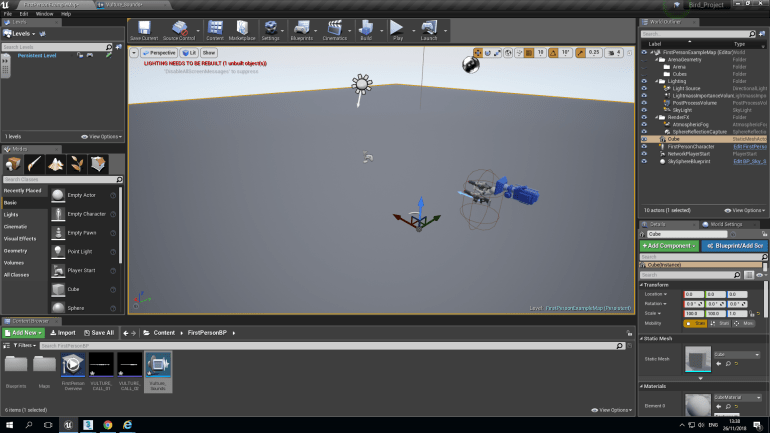The width and height of the screenshot is (770, 433).
Task: Set Mobility to Static in Details
Action: (x=695, y=324)
